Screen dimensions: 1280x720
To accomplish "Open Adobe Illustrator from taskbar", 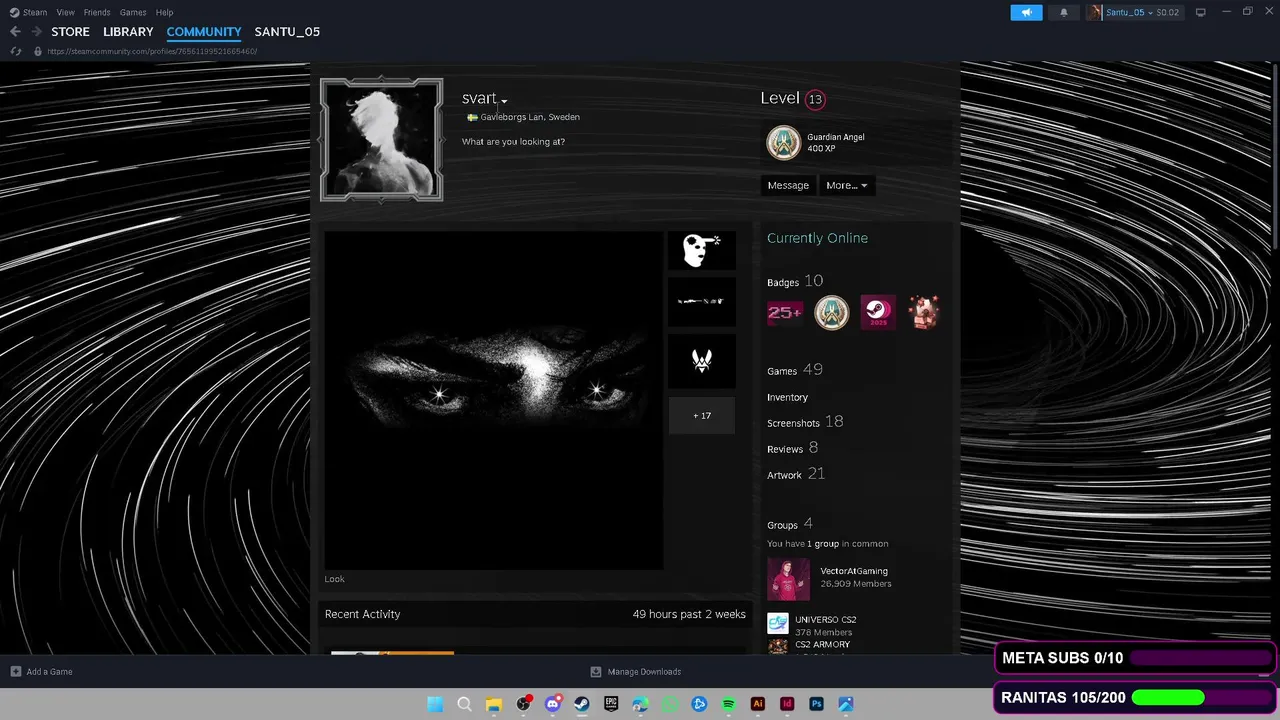I will [x=757, y=704].
